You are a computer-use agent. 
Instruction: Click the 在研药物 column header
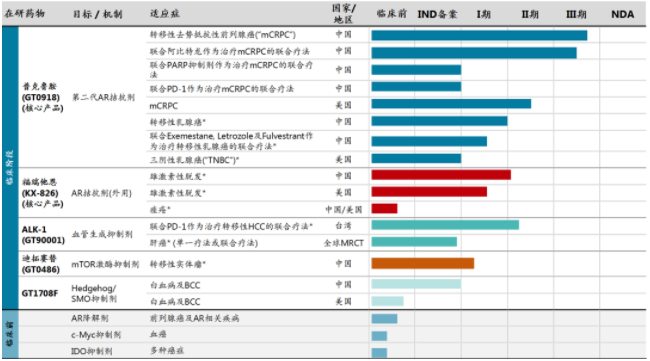(x=24, y=14)
